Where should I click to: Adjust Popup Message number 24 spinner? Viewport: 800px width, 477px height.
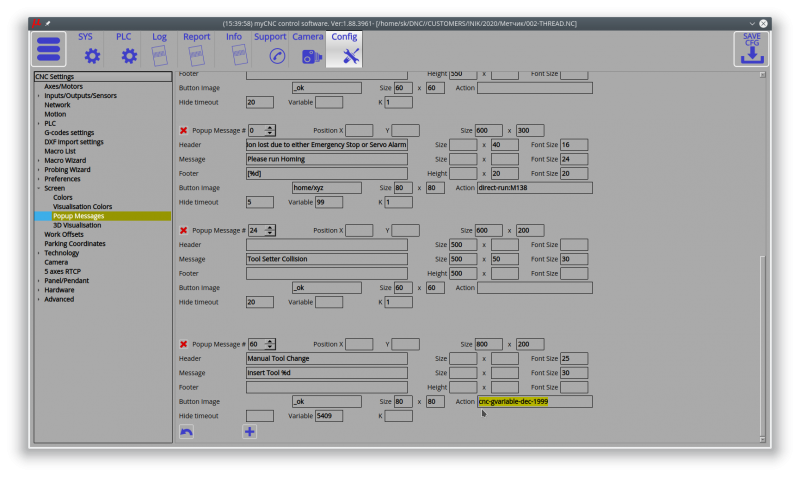pos(270,230)
